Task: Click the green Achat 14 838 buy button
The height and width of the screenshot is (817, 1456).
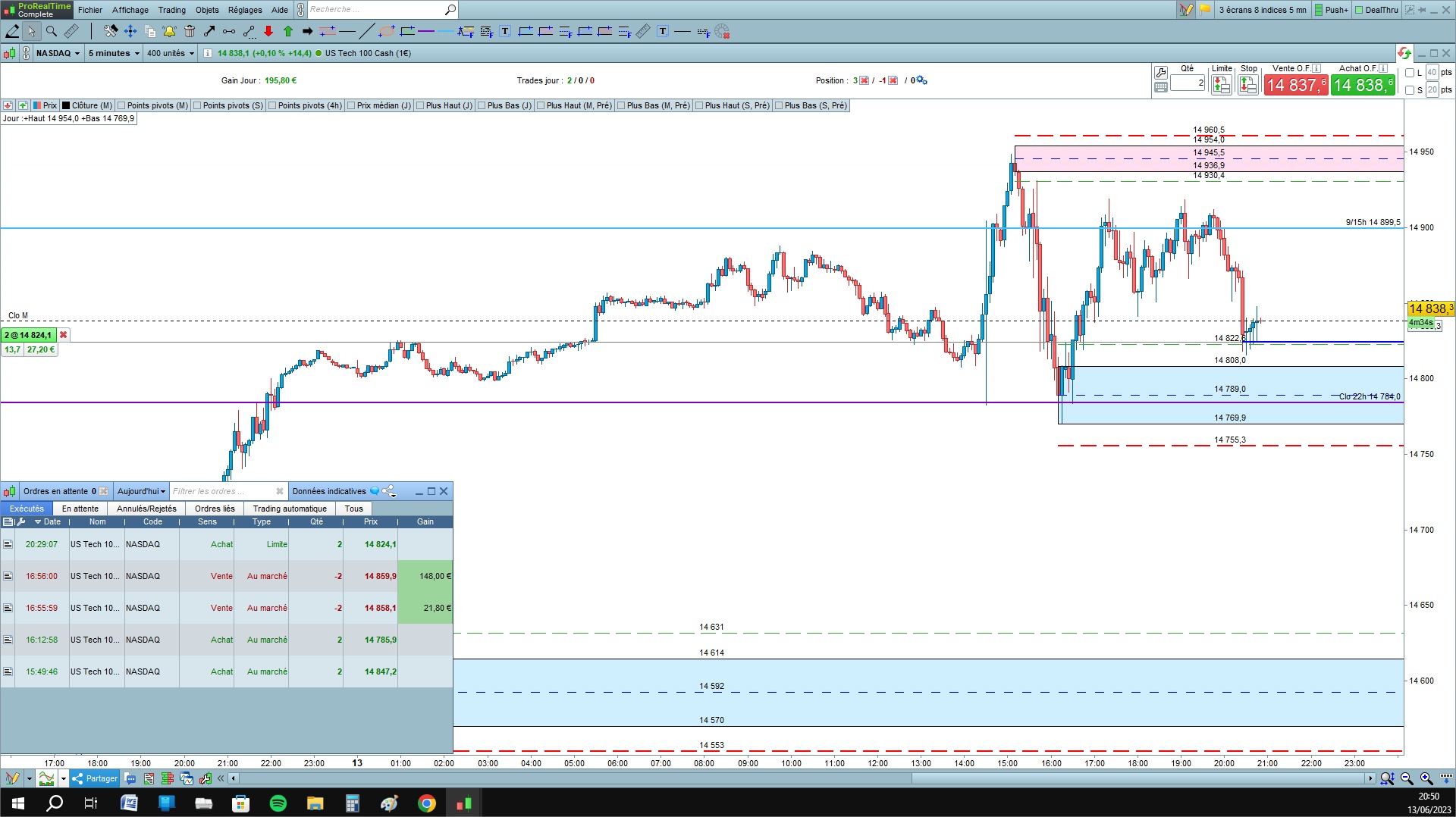Action: [x=1363, y=85]
